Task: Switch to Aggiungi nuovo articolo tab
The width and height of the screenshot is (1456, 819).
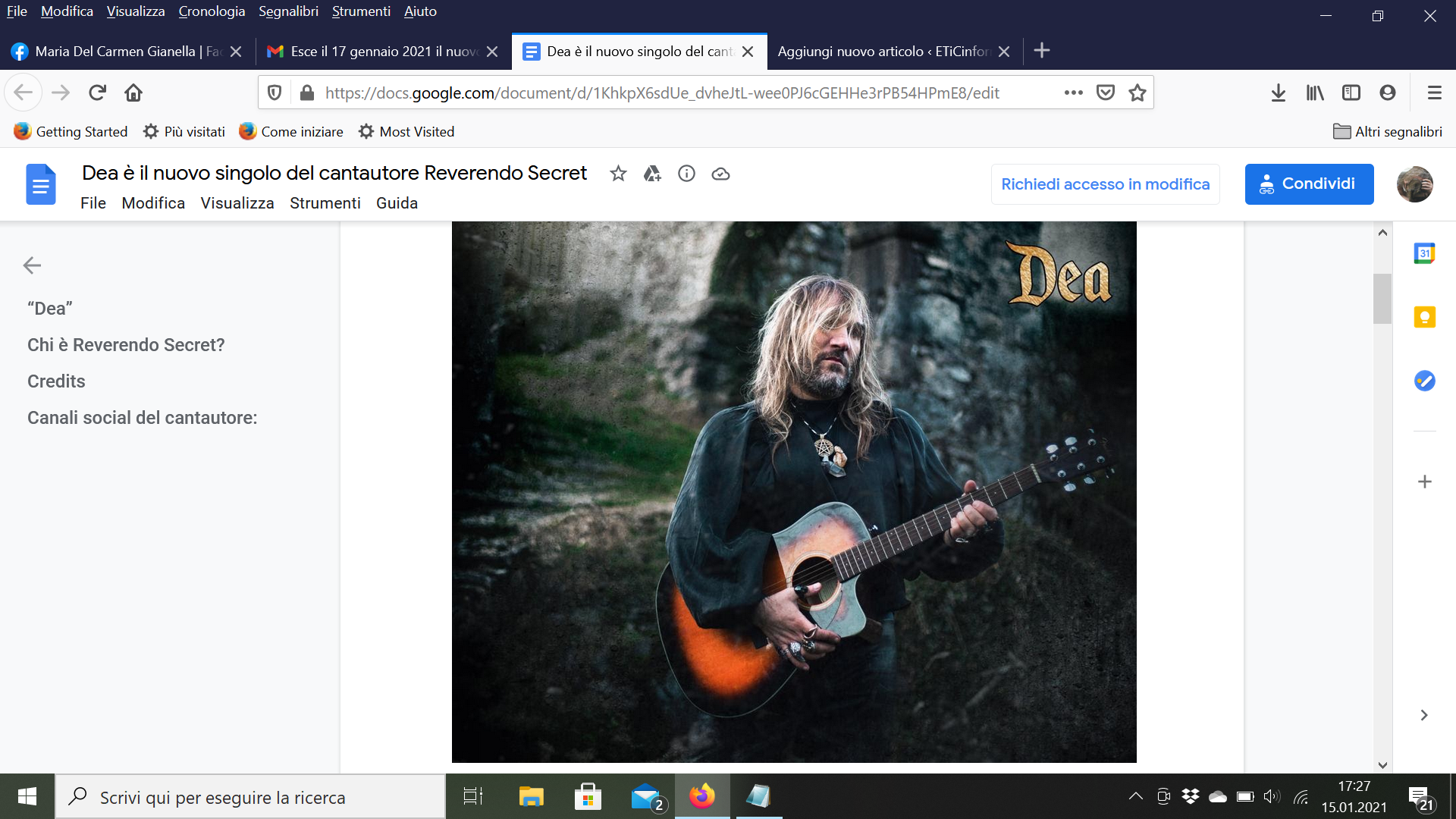Action: [x=883, y=52]
